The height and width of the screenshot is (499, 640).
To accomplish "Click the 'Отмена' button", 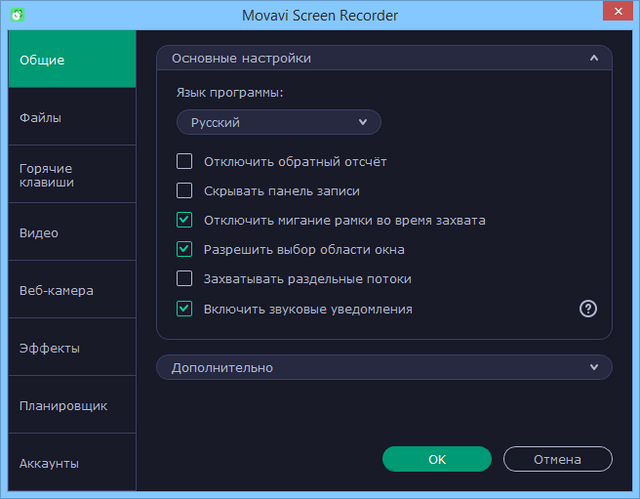I will click(557, 459).
